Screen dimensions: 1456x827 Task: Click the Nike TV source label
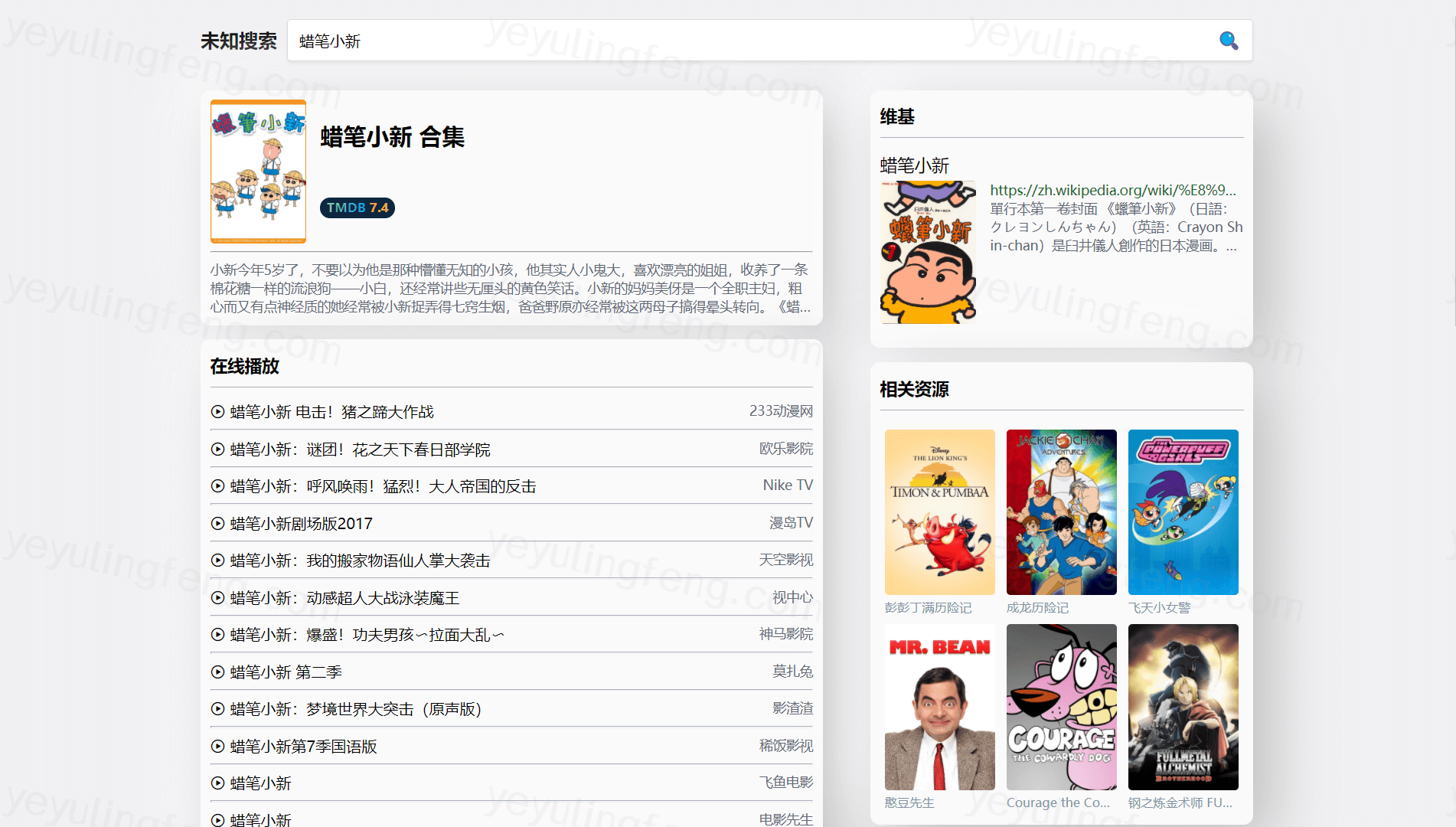[x=788, y=485]
